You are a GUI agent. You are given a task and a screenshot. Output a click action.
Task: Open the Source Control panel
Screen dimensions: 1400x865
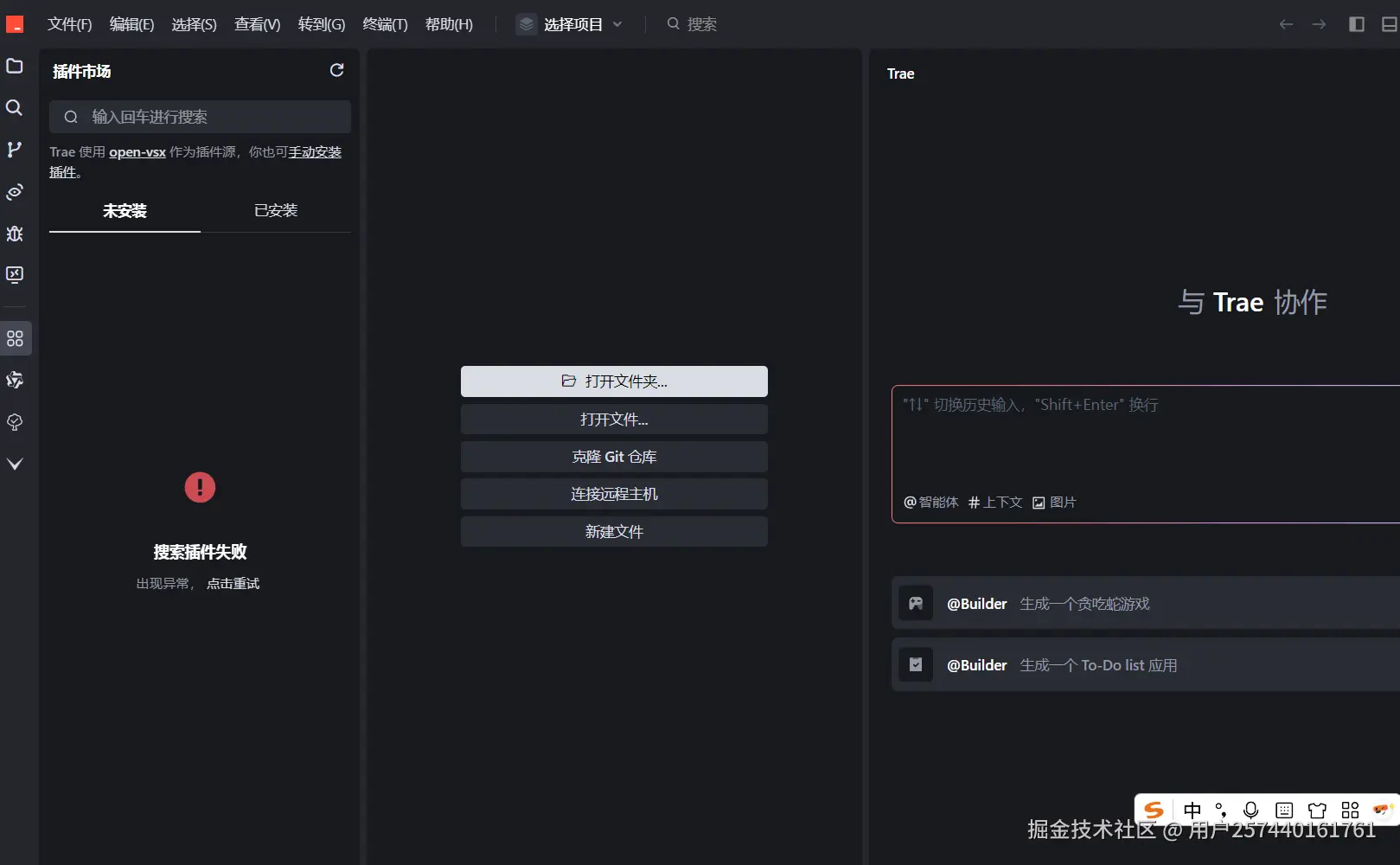[14, 149]
